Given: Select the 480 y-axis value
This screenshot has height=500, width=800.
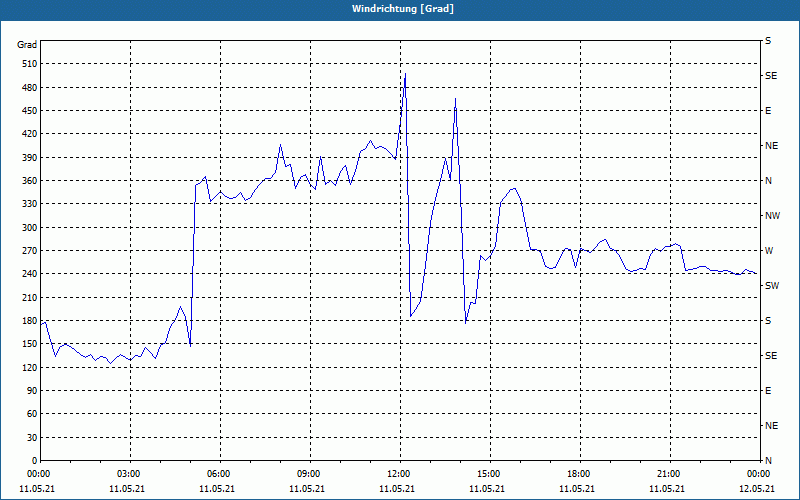Looking at the screenshot, I should (29, 88).
